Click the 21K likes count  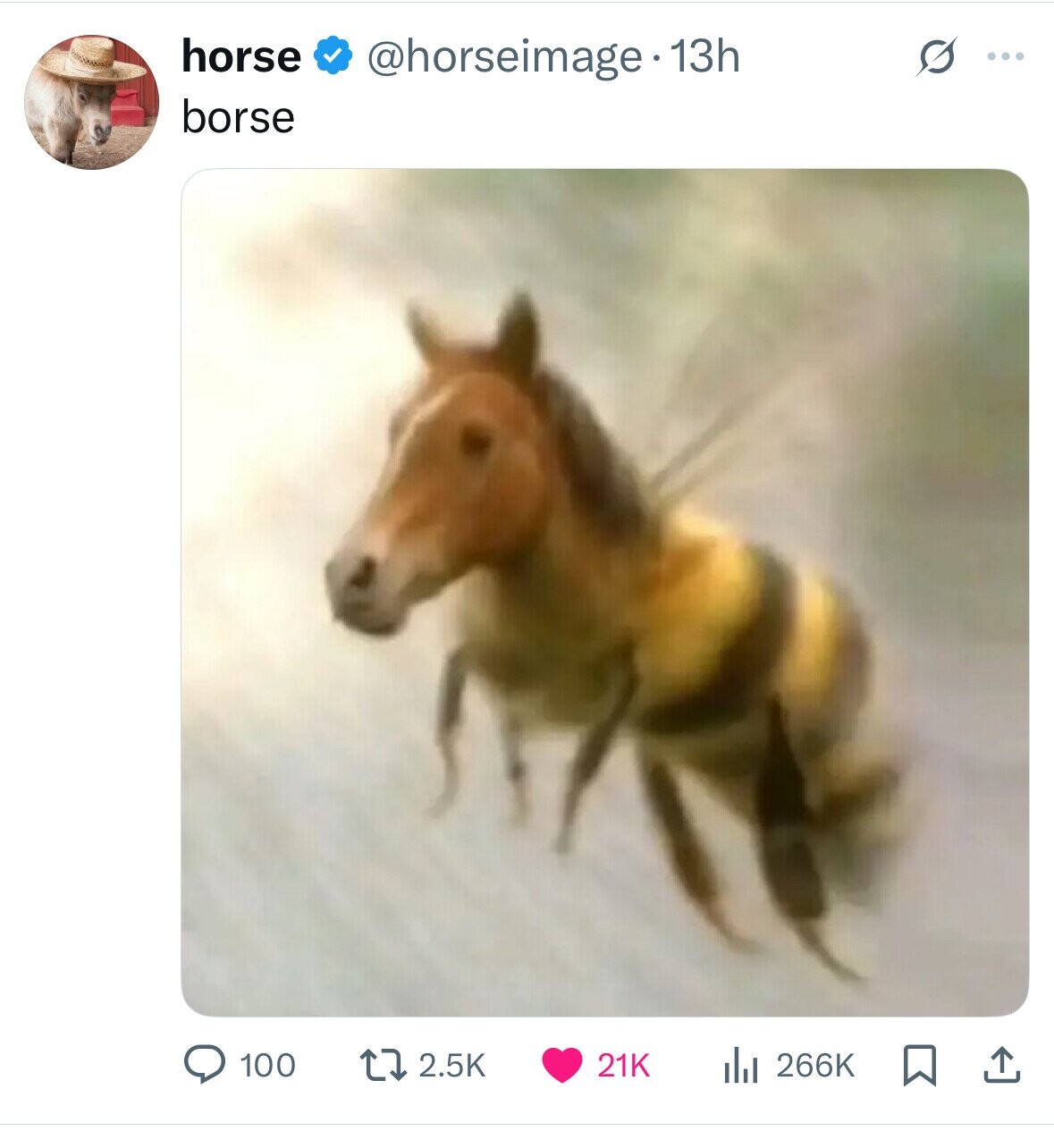[623, 1066]
